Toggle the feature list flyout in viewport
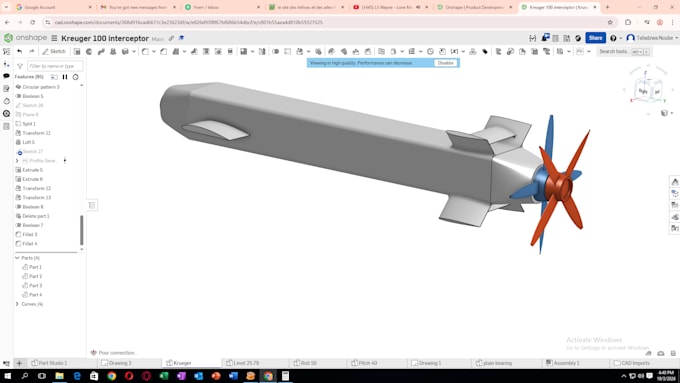This screenshot has width=680, height=383. pyautogui.click(x=92, y=205)
